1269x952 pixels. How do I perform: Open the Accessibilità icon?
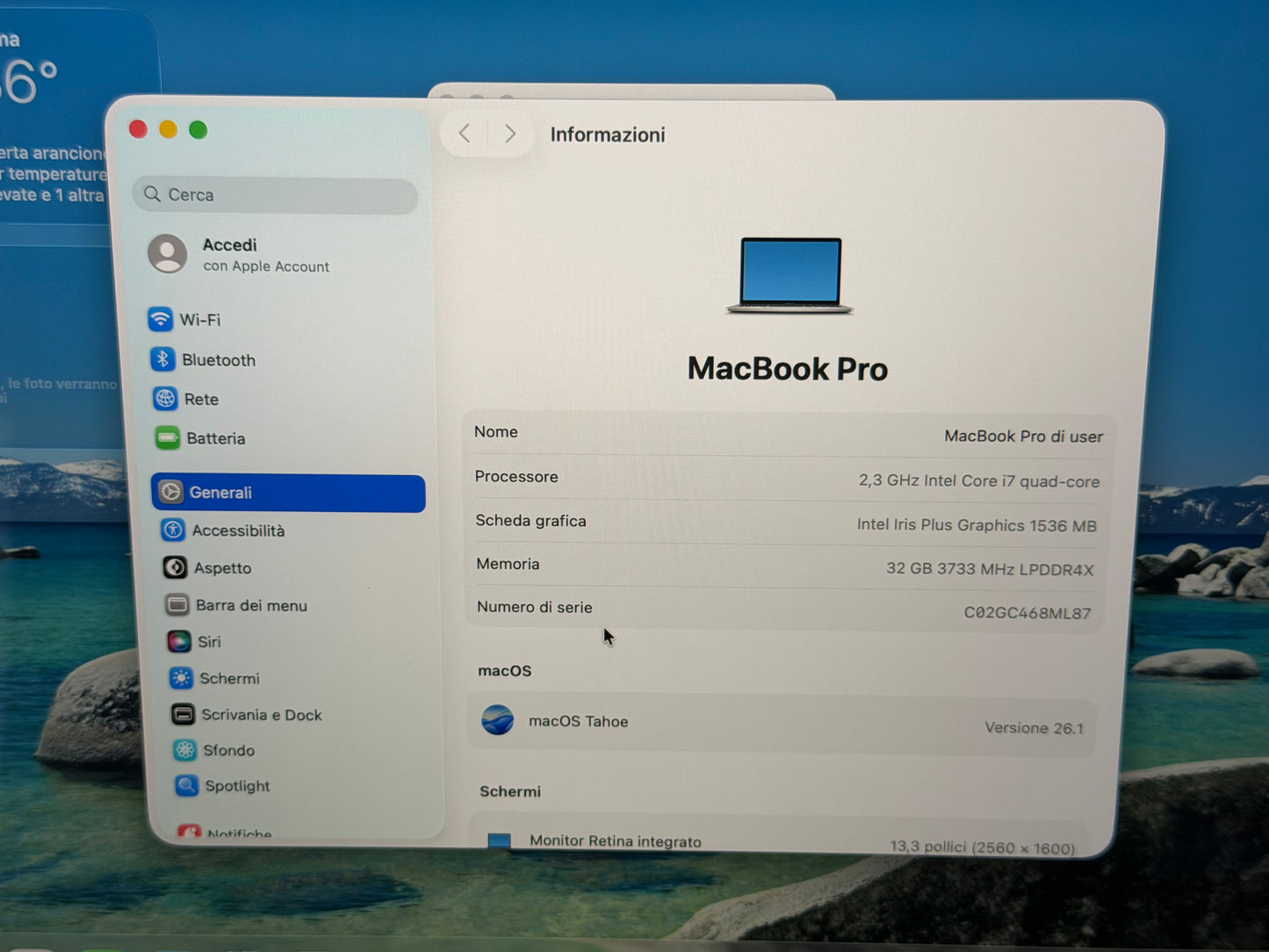[x=173, y=530]
